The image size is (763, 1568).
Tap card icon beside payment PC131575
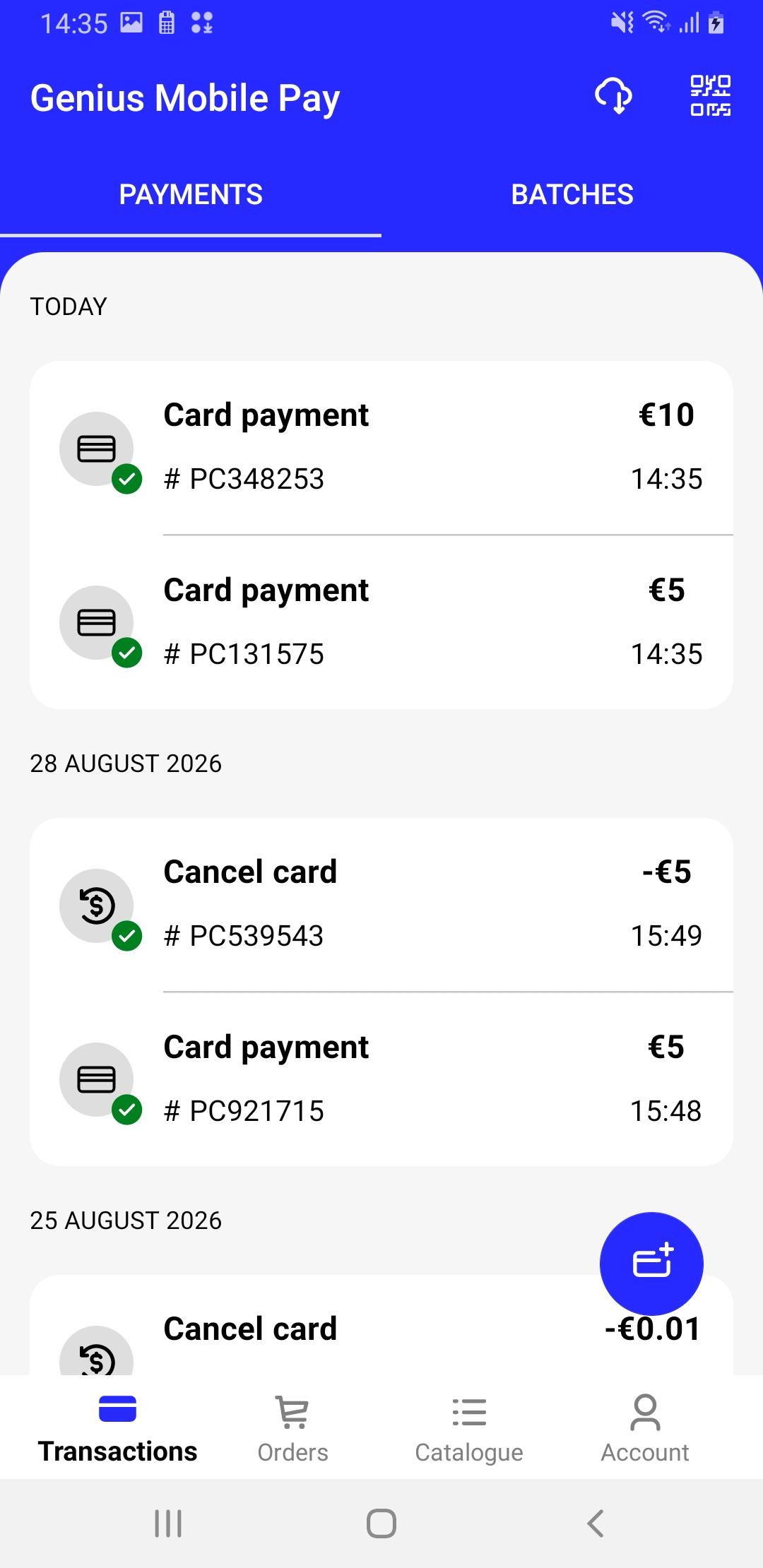point(97,623)
